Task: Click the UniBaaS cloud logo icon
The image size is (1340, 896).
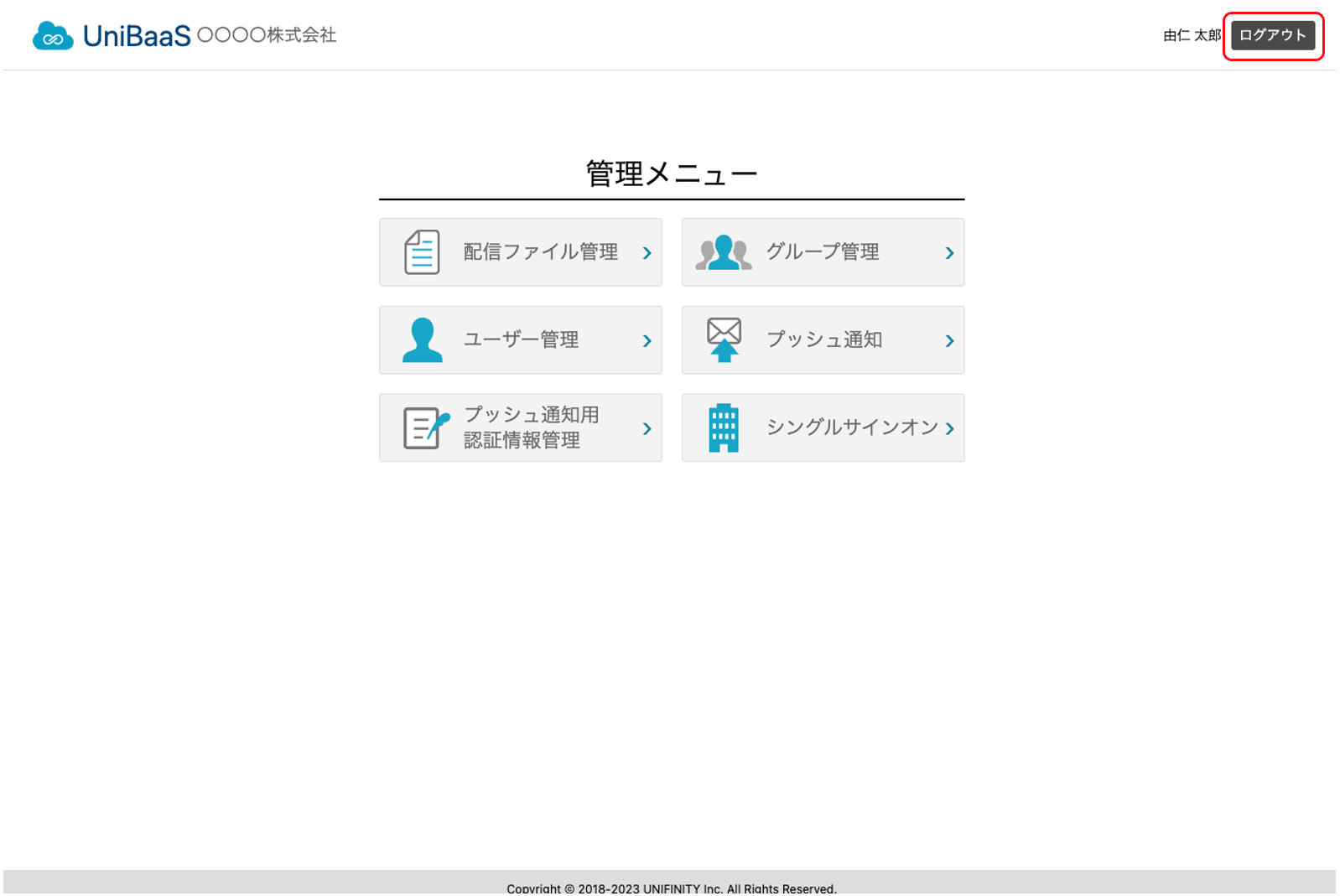Action: 53,36
